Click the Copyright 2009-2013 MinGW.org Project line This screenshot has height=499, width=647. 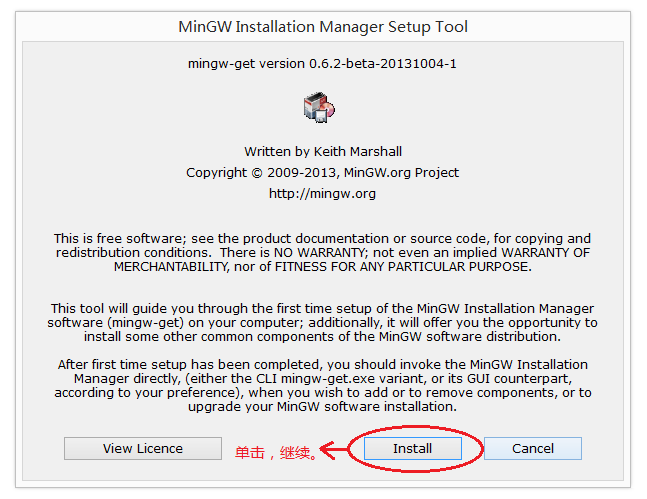coord(322,173)
